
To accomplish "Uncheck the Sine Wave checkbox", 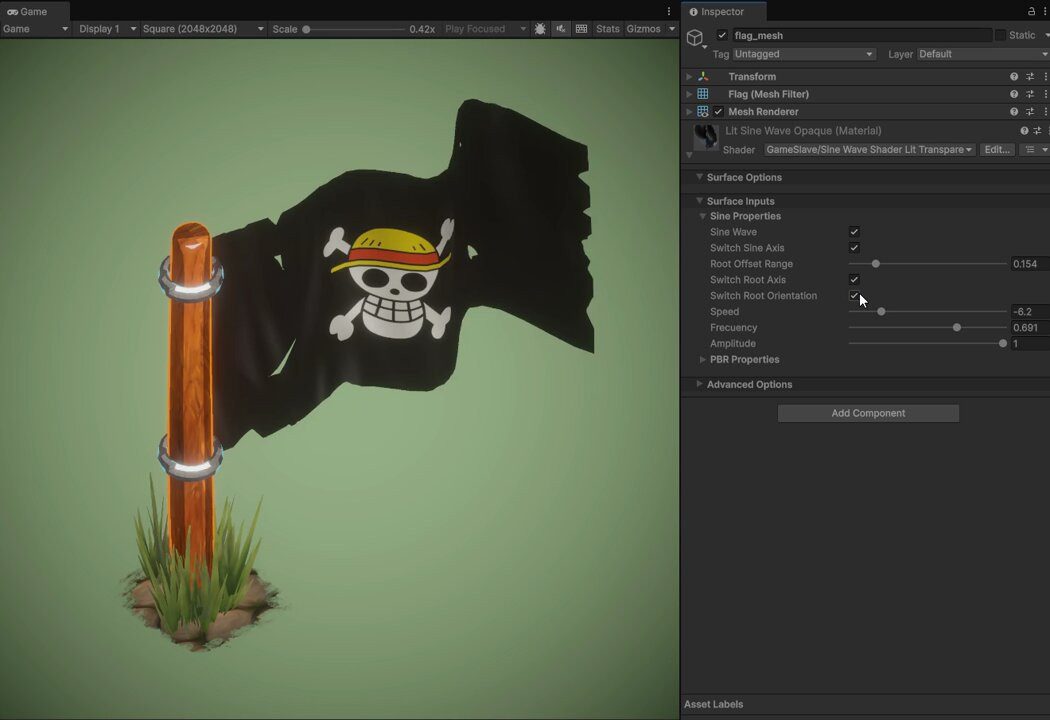I will (x=854, y=232).
